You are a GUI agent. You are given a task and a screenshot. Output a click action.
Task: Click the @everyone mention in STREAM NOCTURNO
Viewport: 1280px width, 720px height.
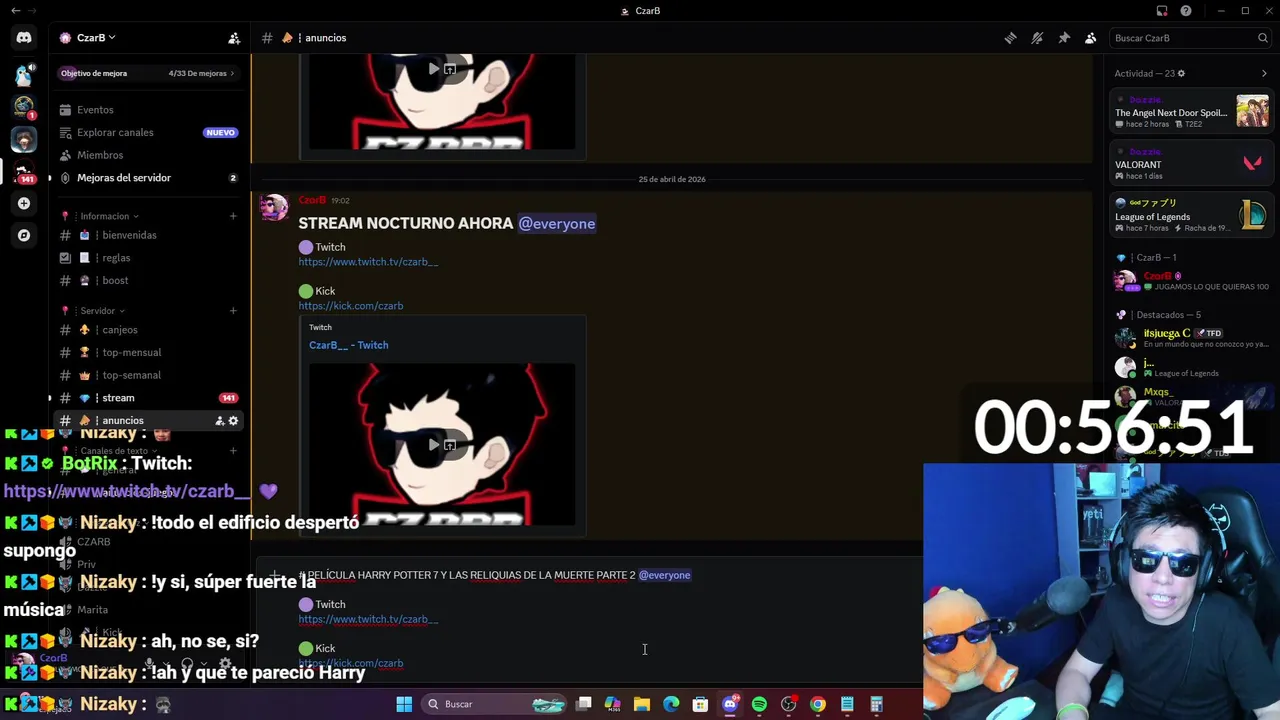click(556, 223)
